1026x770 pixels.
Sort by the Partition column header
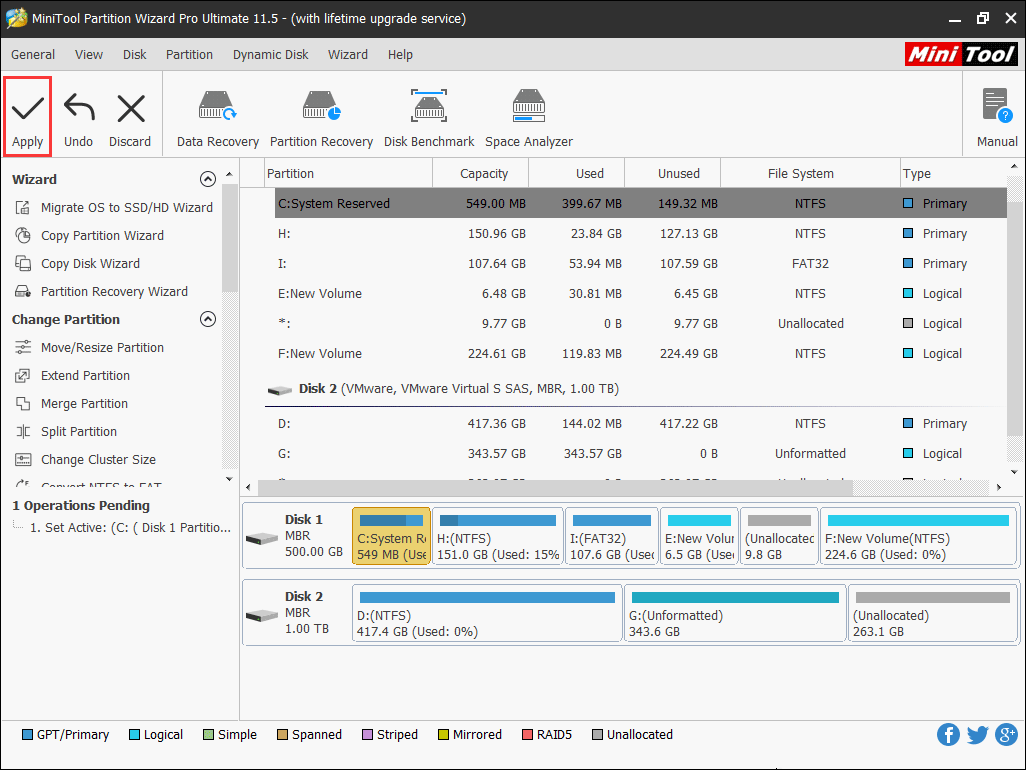coord(348,173)
